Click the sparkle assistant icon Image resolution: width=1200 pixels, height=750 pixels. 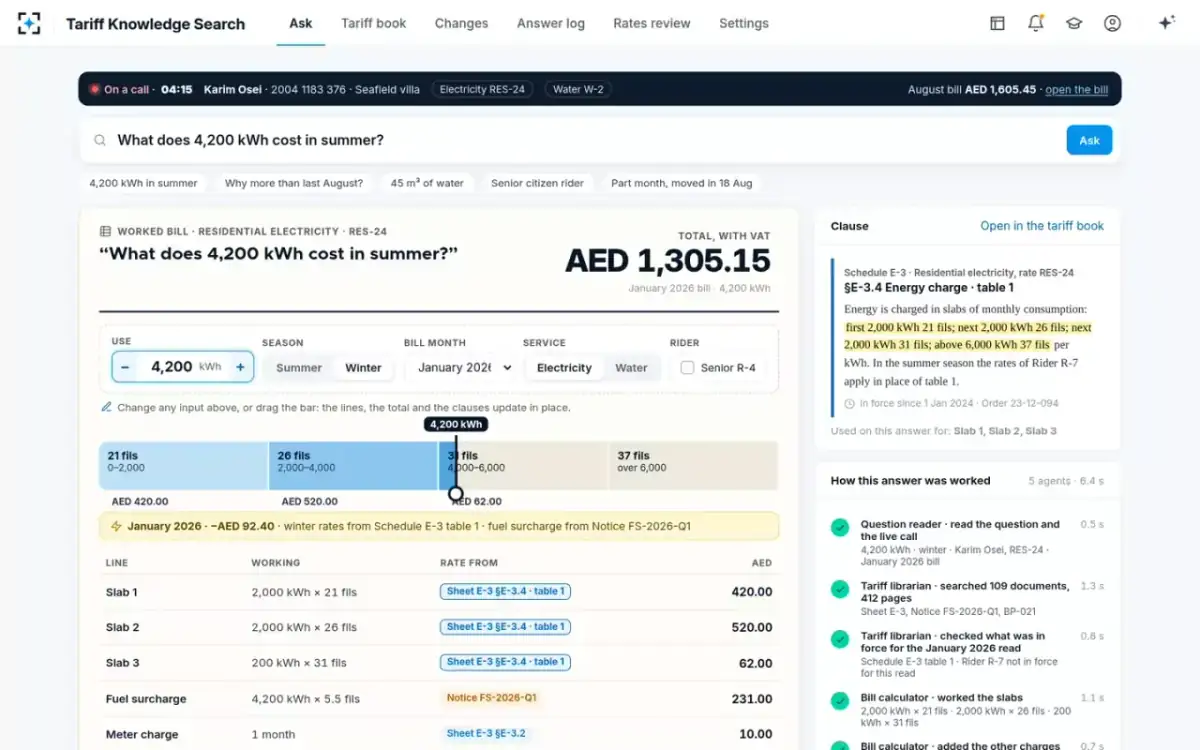(1166, 23)
